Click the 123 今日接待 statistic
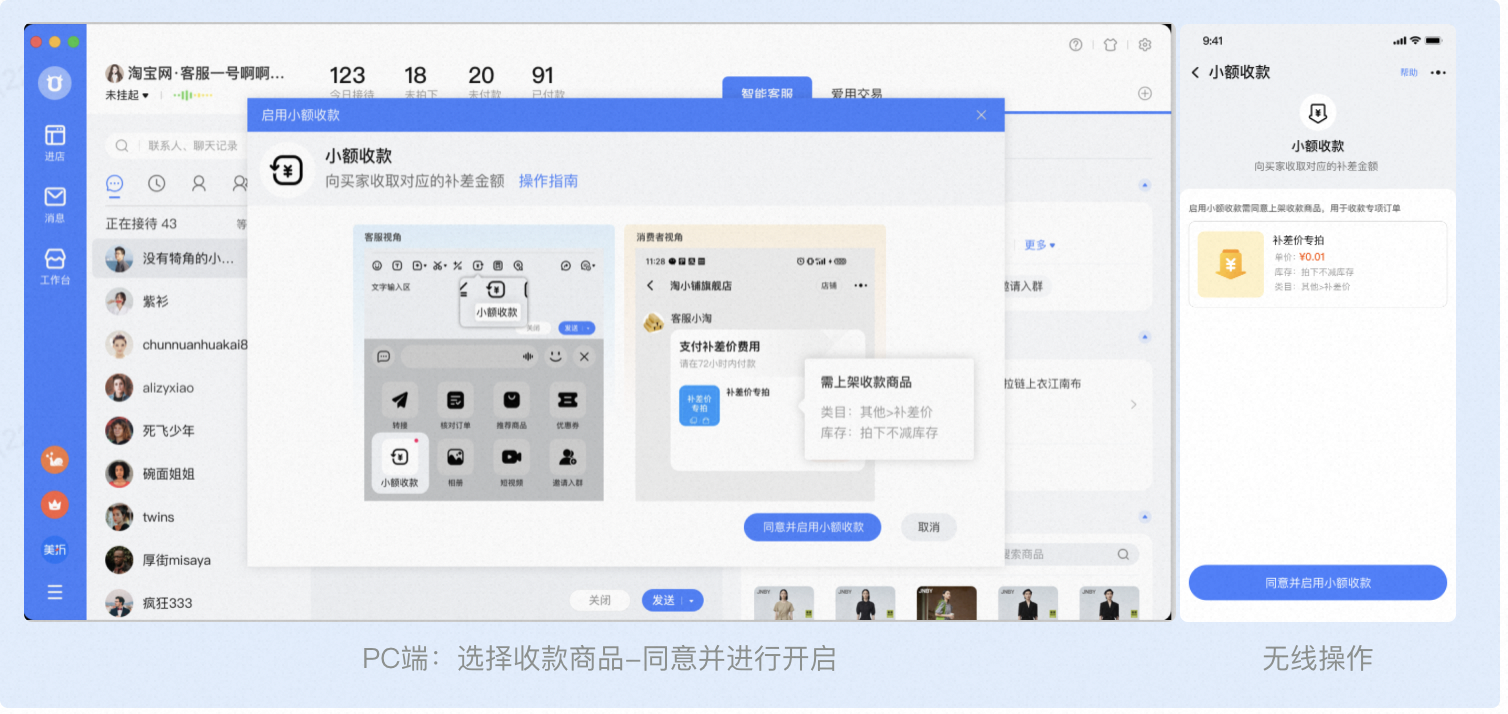Viewport: 1508px width, 714px height. pyautogui.click(x=350, y=82)
